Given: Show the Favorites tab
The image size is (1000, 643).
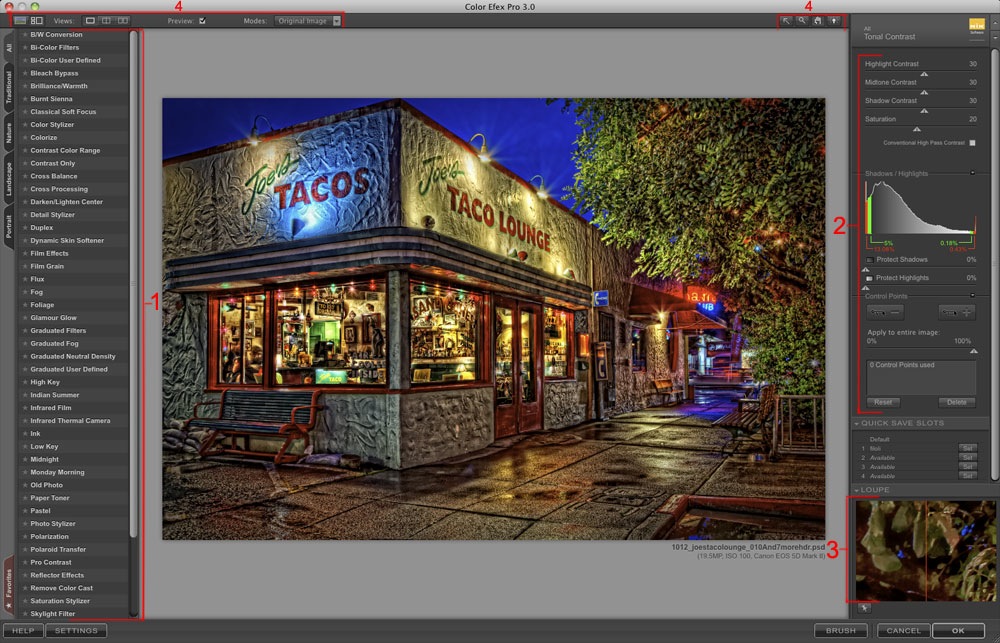Looking at the screenshot, I should tap(8, 584).
